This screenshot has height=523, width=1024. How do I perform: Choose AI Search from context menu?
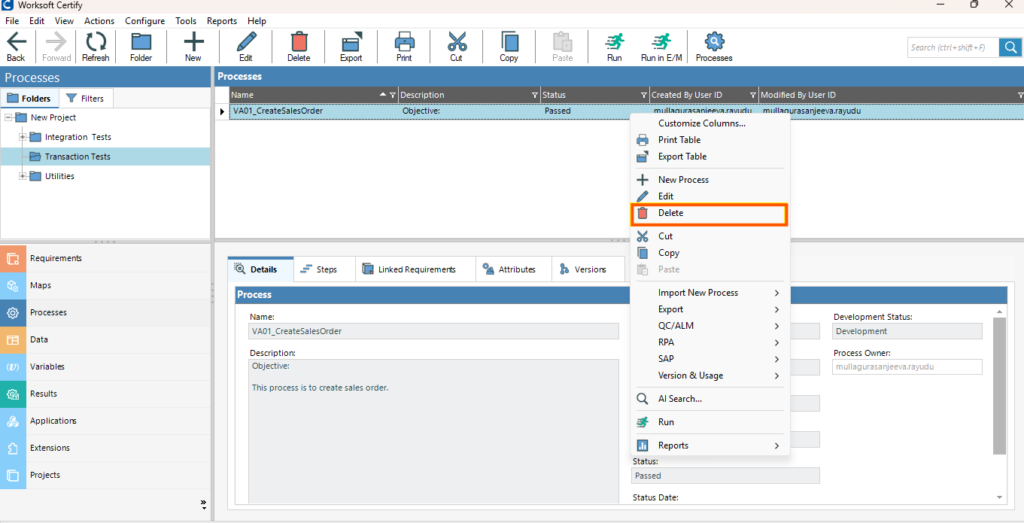pyautogui.click(x=710, y=399)
